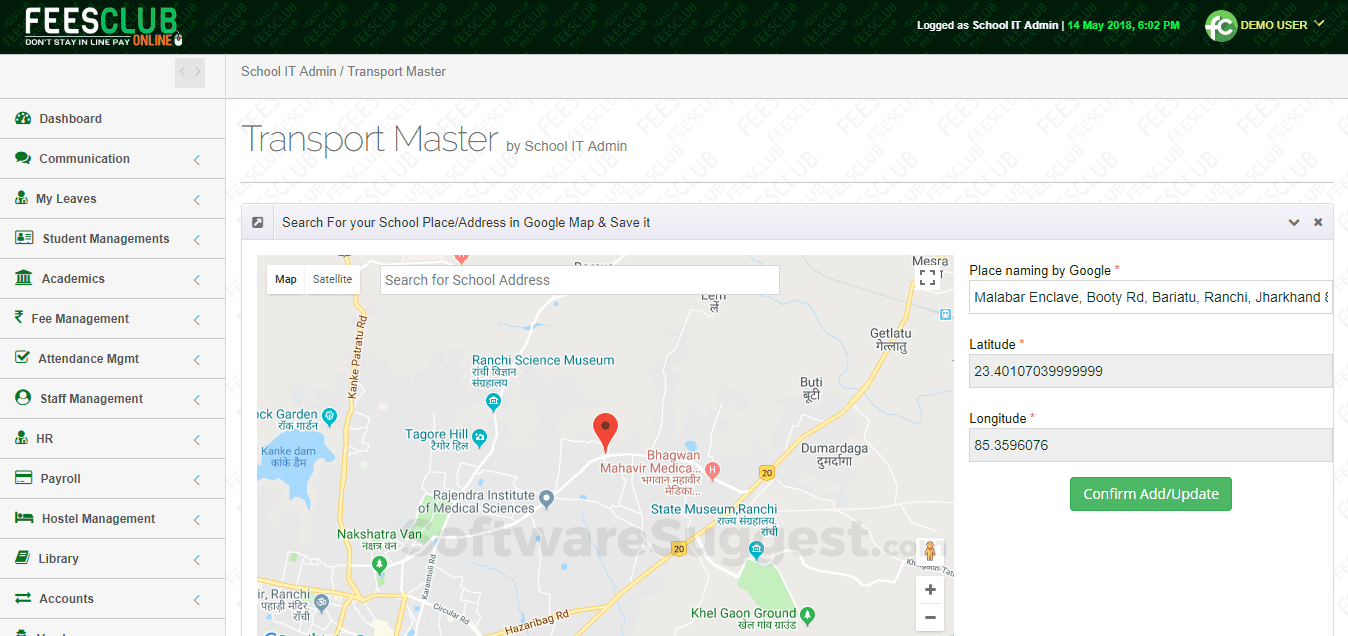Click the State Museum, Ranchi map label

[x=714, y=508]
